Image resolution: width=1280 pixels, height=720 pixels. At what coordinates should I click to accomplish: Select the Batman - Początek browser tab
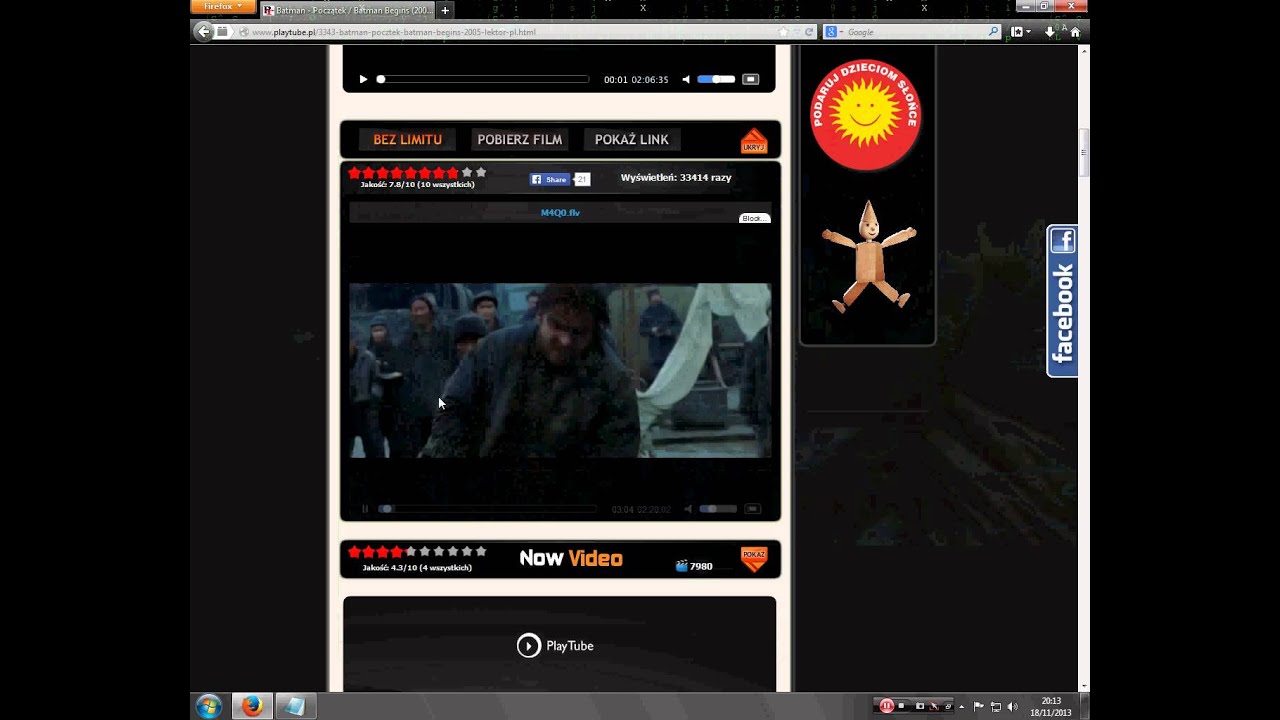pos(348,10)
